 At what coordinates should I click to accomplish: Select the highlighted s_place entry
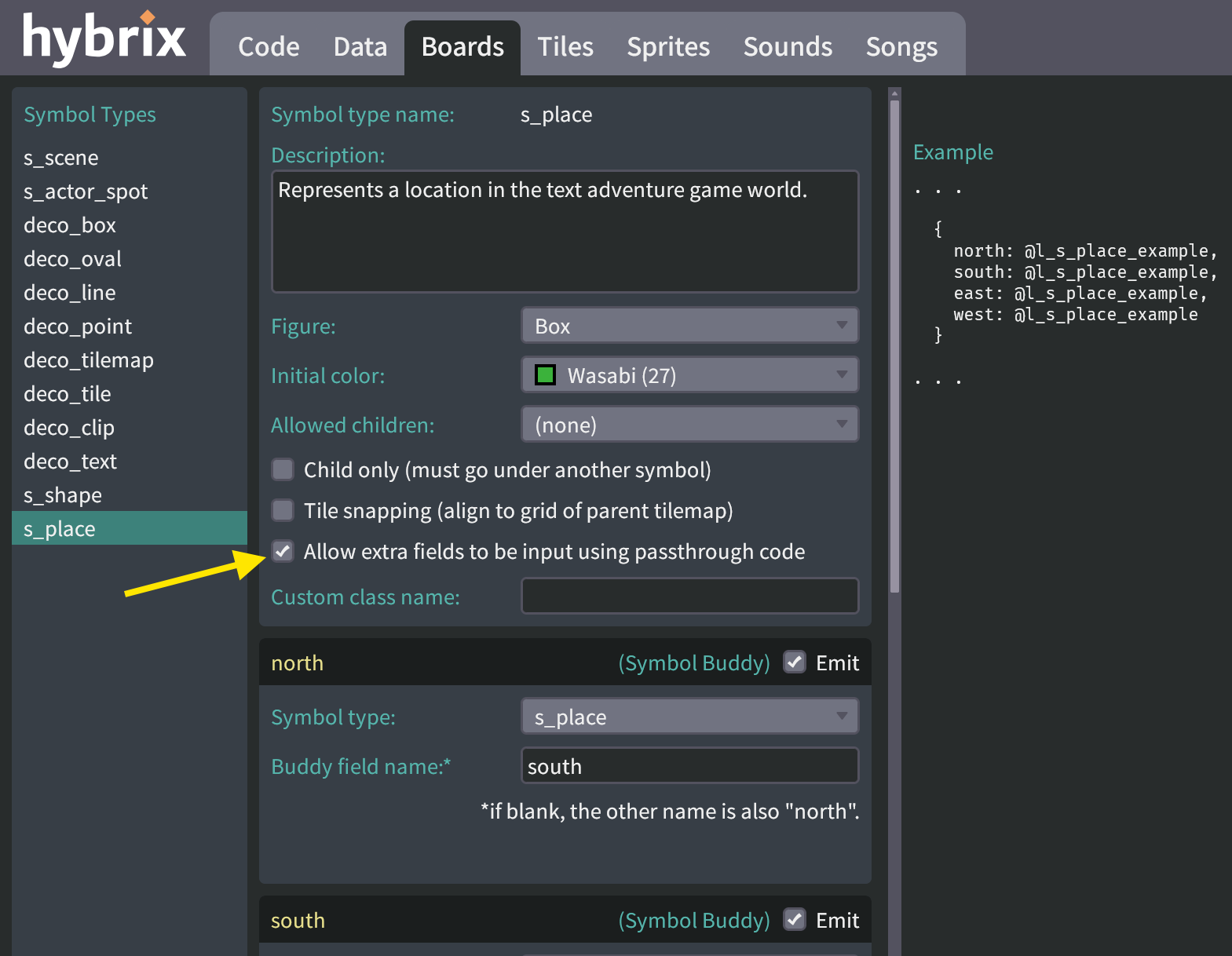[x=130, y=528]
